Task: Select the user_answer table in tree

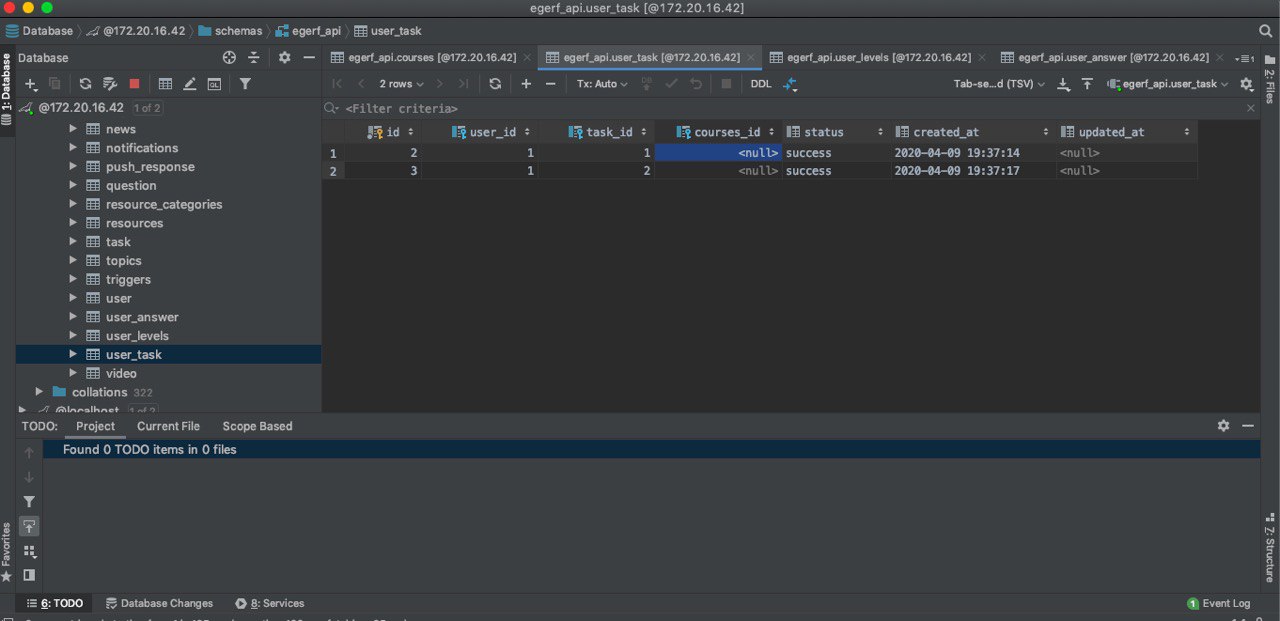Action: pyautogui.click(x=142, y=317)
